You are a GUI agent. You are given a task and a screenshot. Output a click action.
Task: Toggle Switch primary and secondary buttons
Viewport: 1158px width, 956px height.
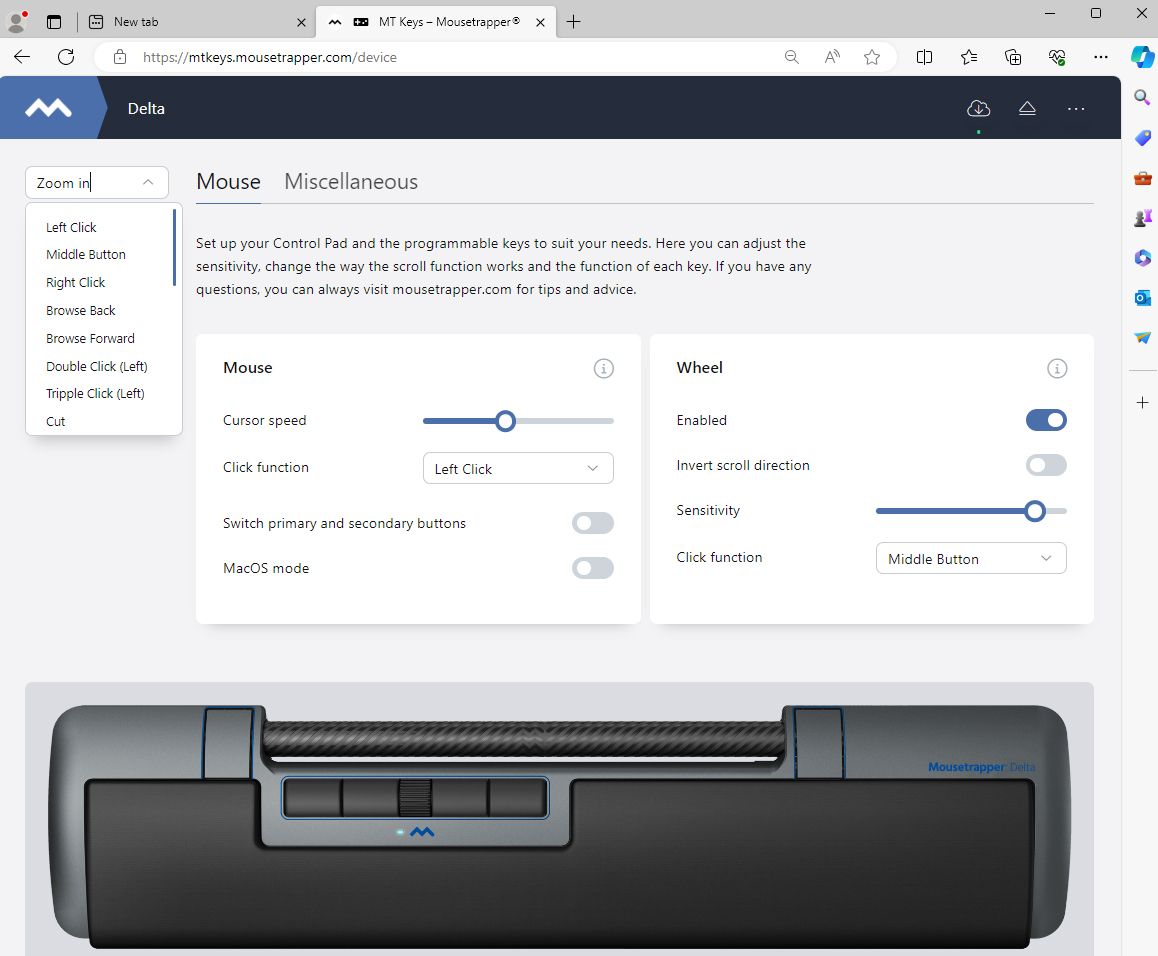pyautogui.click(x=592, y=523)
